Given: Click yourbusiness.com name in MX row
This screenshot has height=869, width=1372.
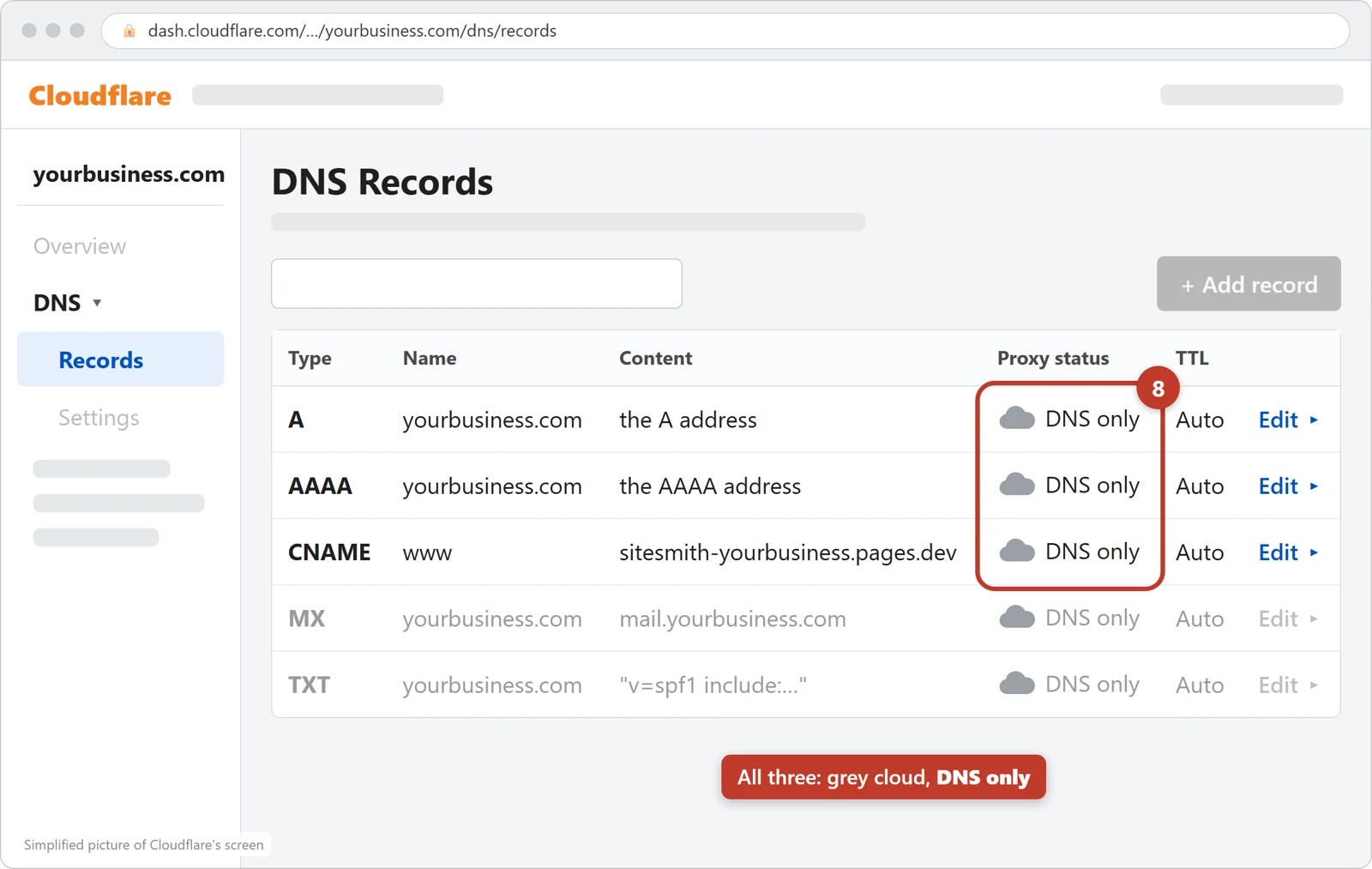Looking at the screenshot, I should click(492, 619).
